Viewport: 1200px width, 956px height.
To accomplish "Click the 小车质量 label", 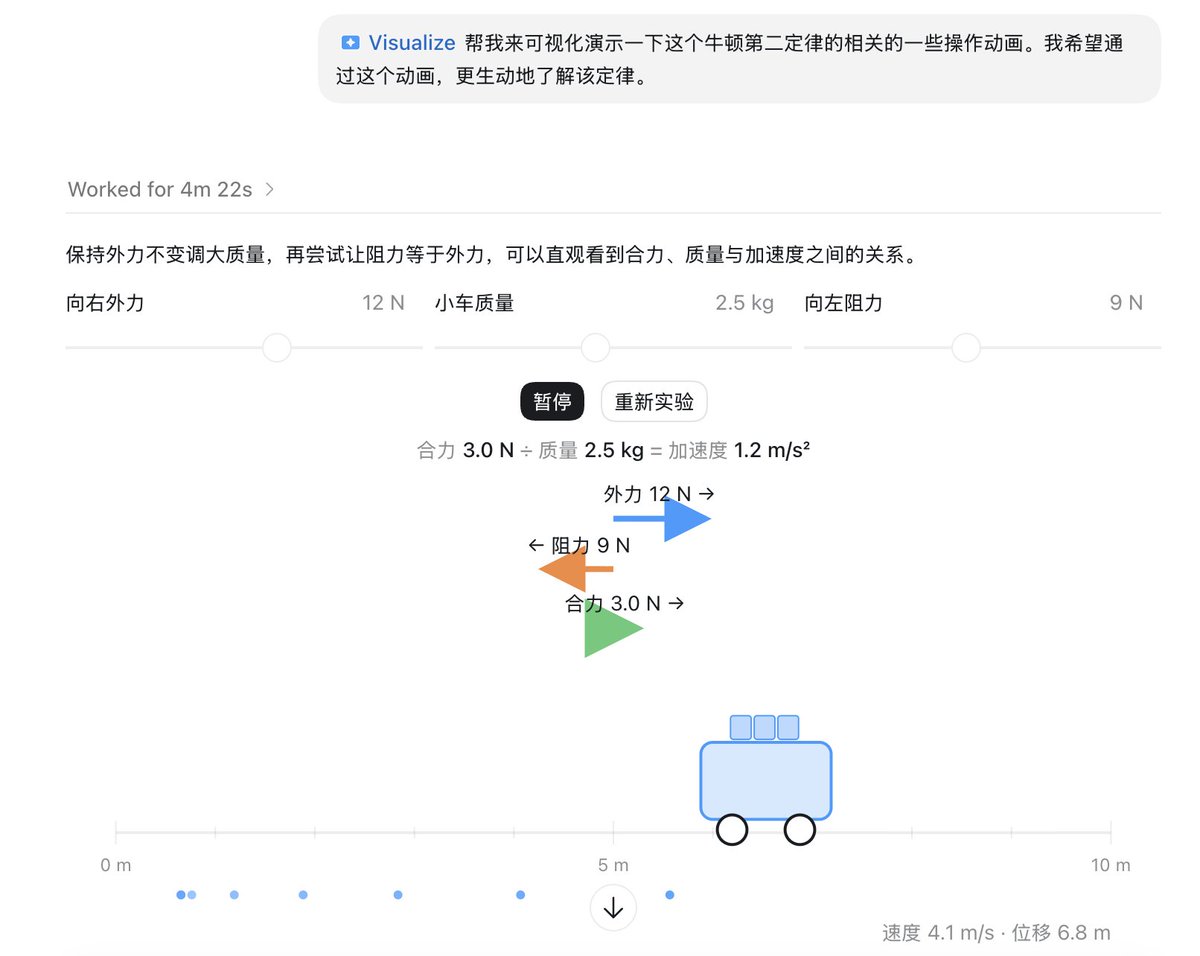I will [474, 303].
